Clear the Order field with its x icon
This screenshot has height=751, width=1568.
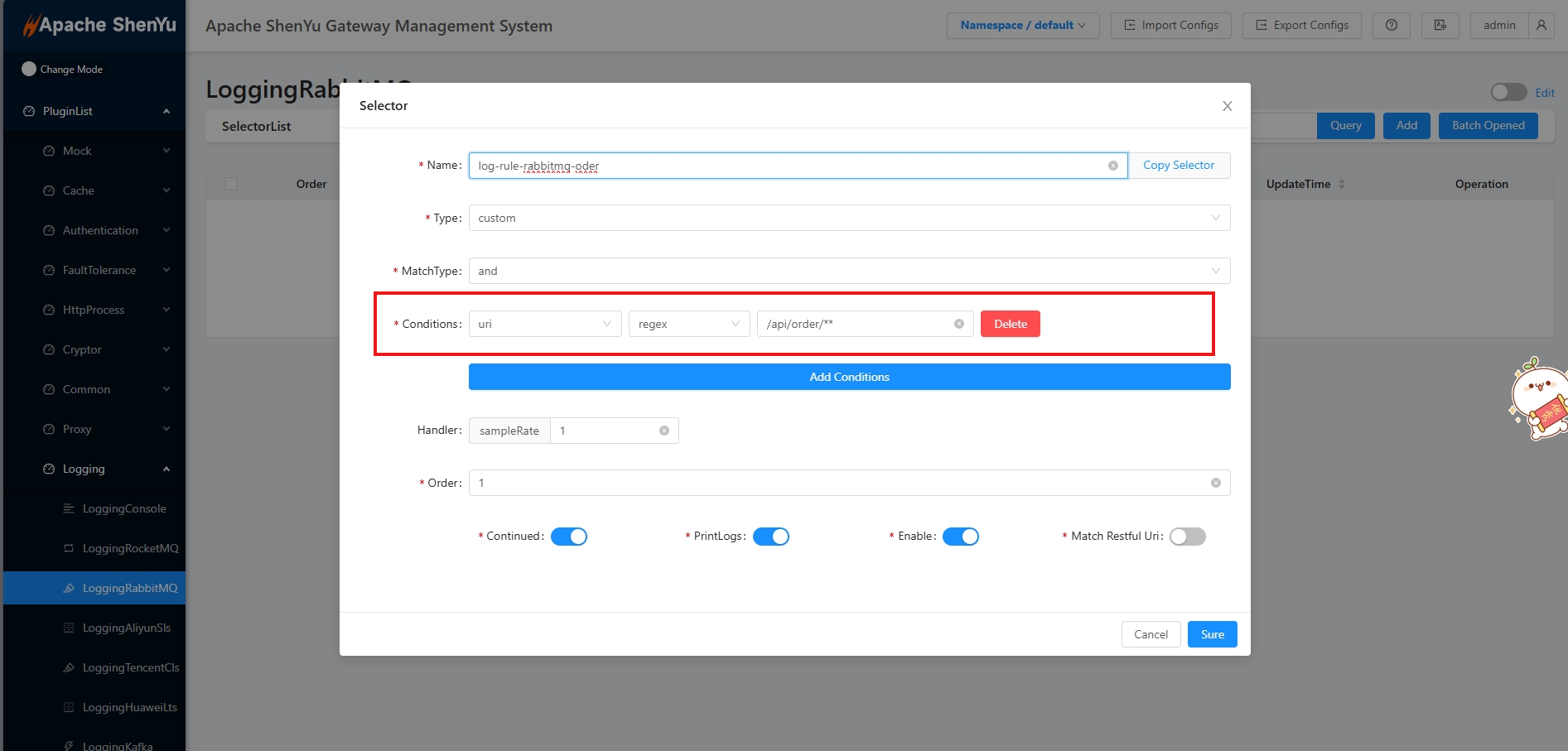coord(1215,483)
